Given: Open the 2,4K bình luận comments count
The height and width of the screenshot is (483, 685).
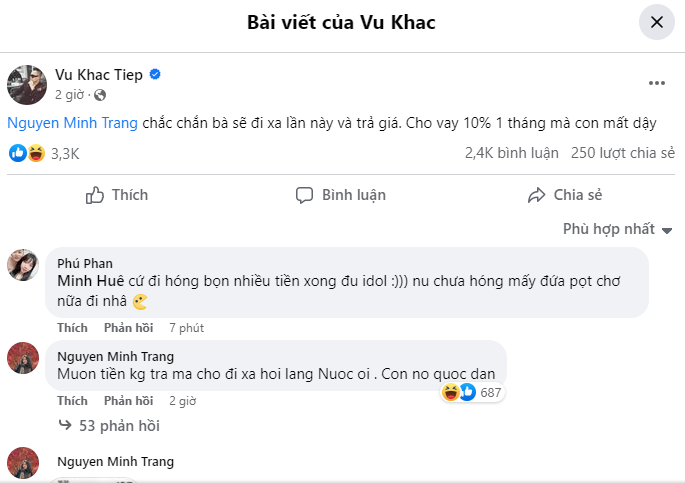Looking at the screenshot, I should (x=509, y=154).
